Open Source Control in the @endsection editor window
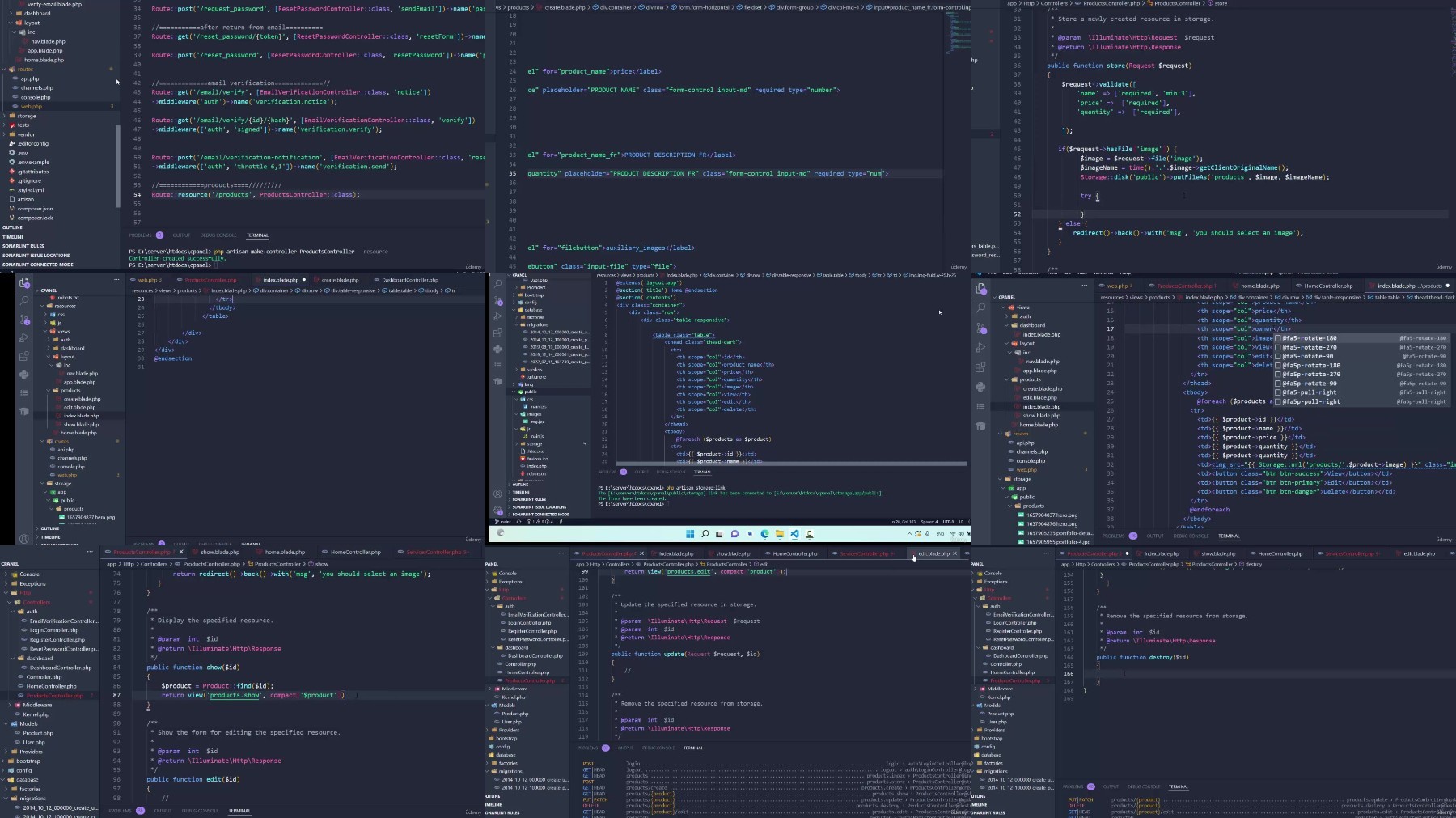Image resolution: width=1456 pixels, height=818 pixels. coord(24,320)
